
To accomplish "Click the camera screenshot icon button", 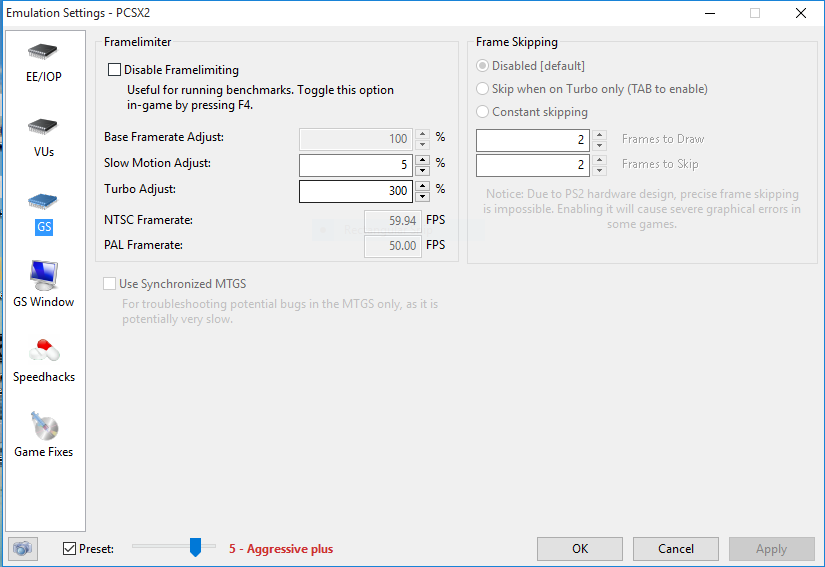I will coord(23,549).
